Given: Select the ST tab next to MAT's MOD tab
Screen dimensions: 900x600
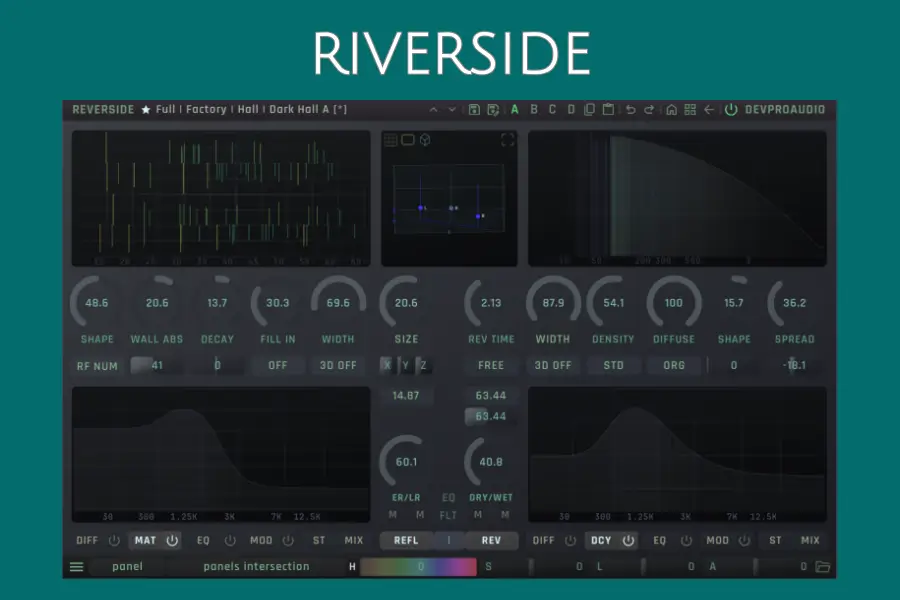Looking at the screenshot, I should point(319,540).
